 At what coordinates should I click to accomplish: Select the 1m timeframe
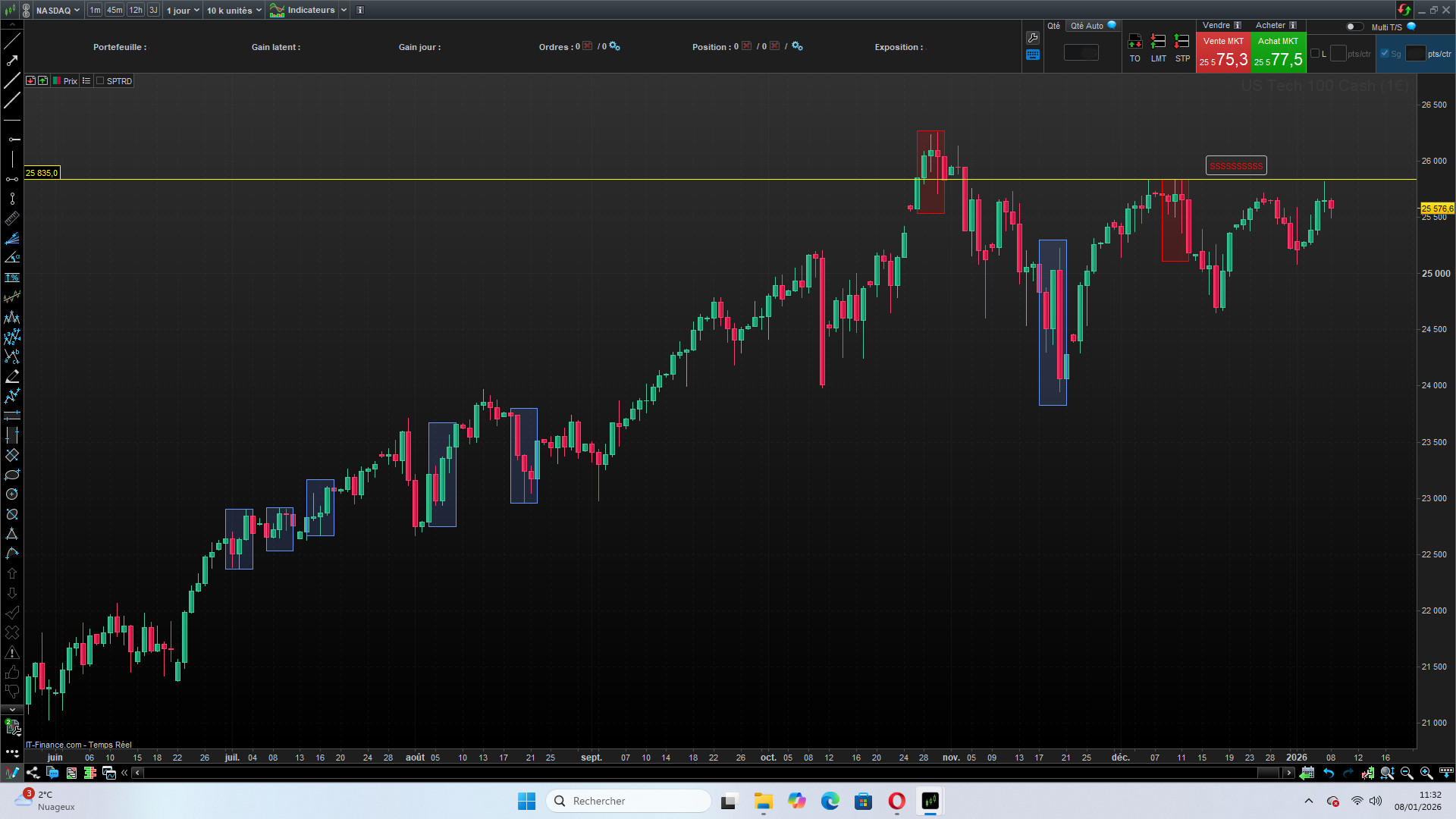point(95,11)
